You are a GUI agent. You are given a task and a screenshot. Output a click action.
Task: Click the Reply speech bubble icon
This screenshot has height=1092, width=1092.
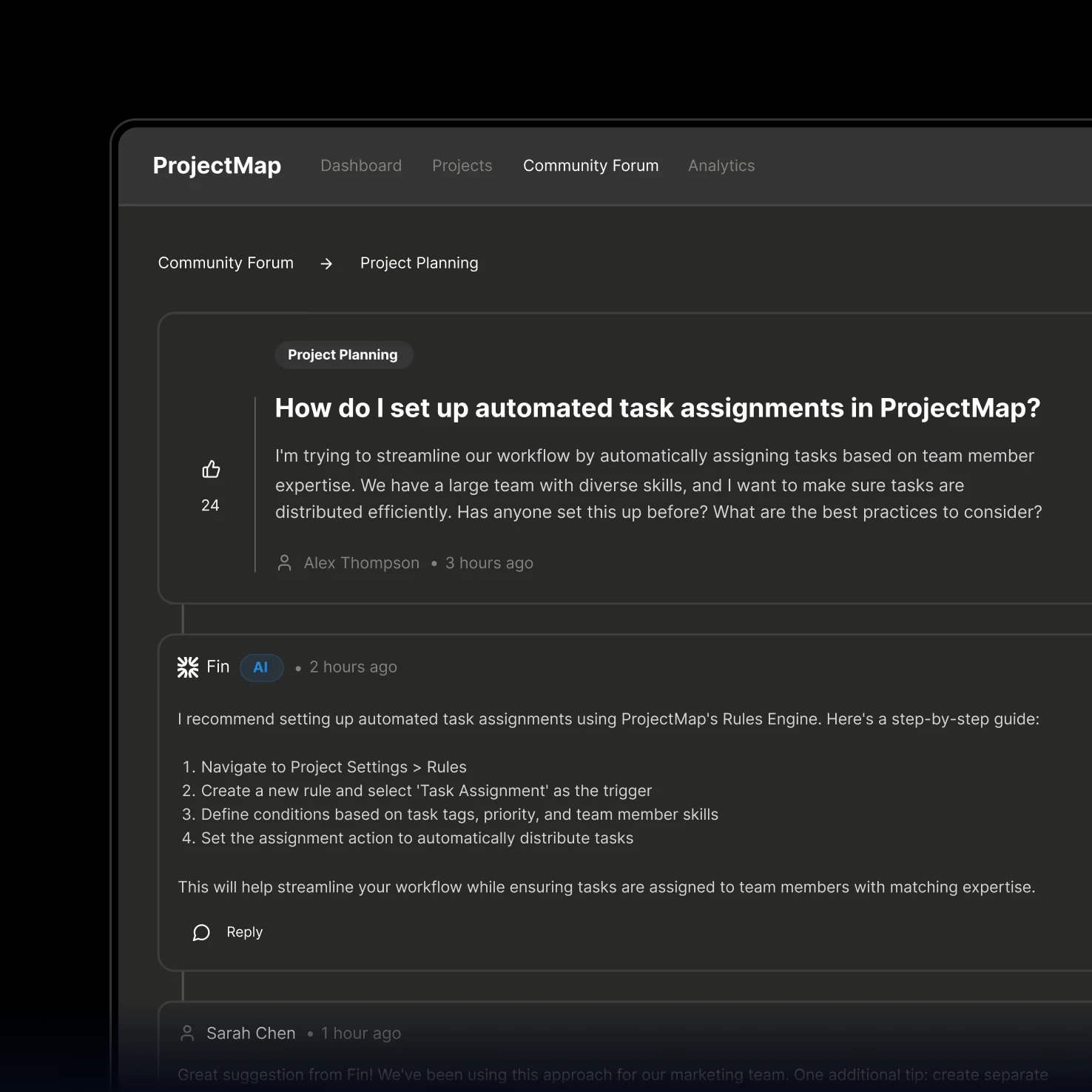(x=201, y=932)
